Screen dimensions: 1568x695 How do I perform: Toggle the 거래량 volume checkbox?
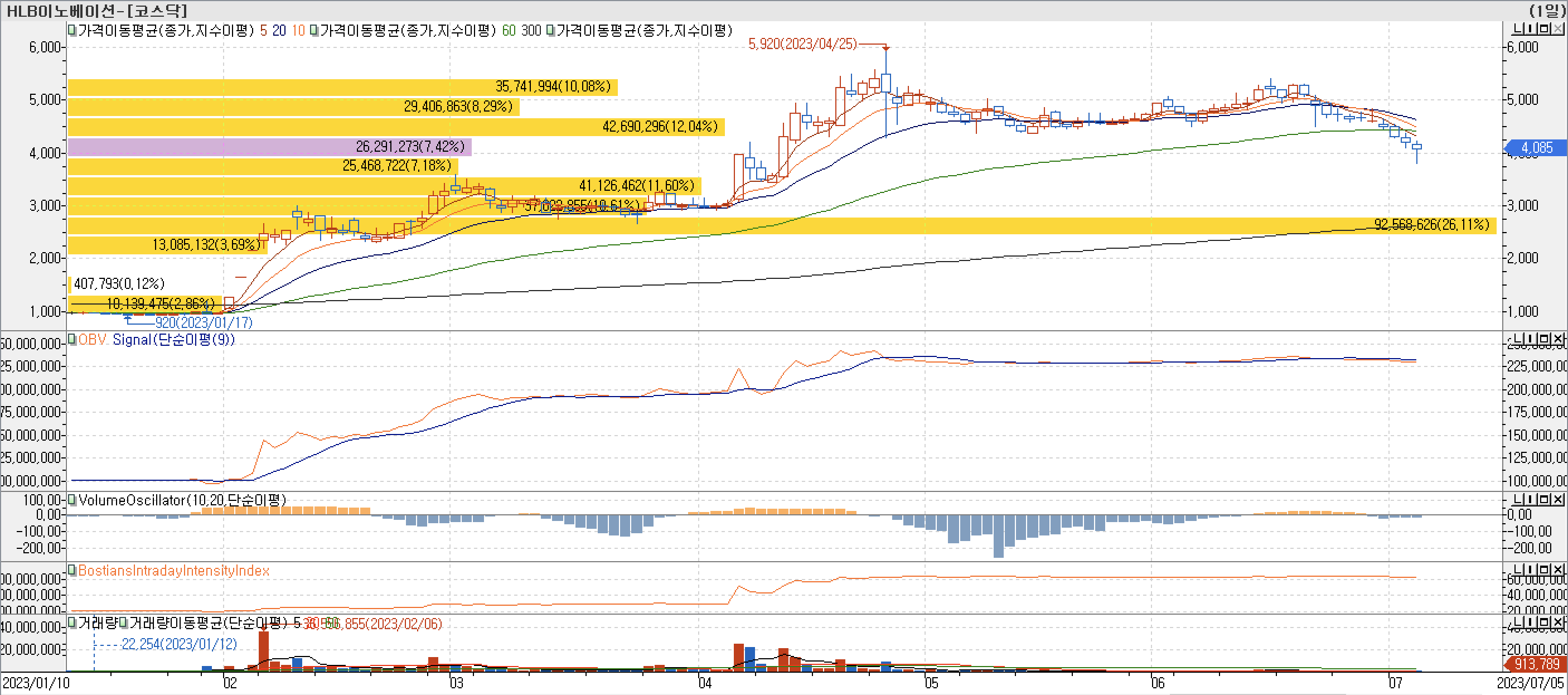[x=72, y=623]
